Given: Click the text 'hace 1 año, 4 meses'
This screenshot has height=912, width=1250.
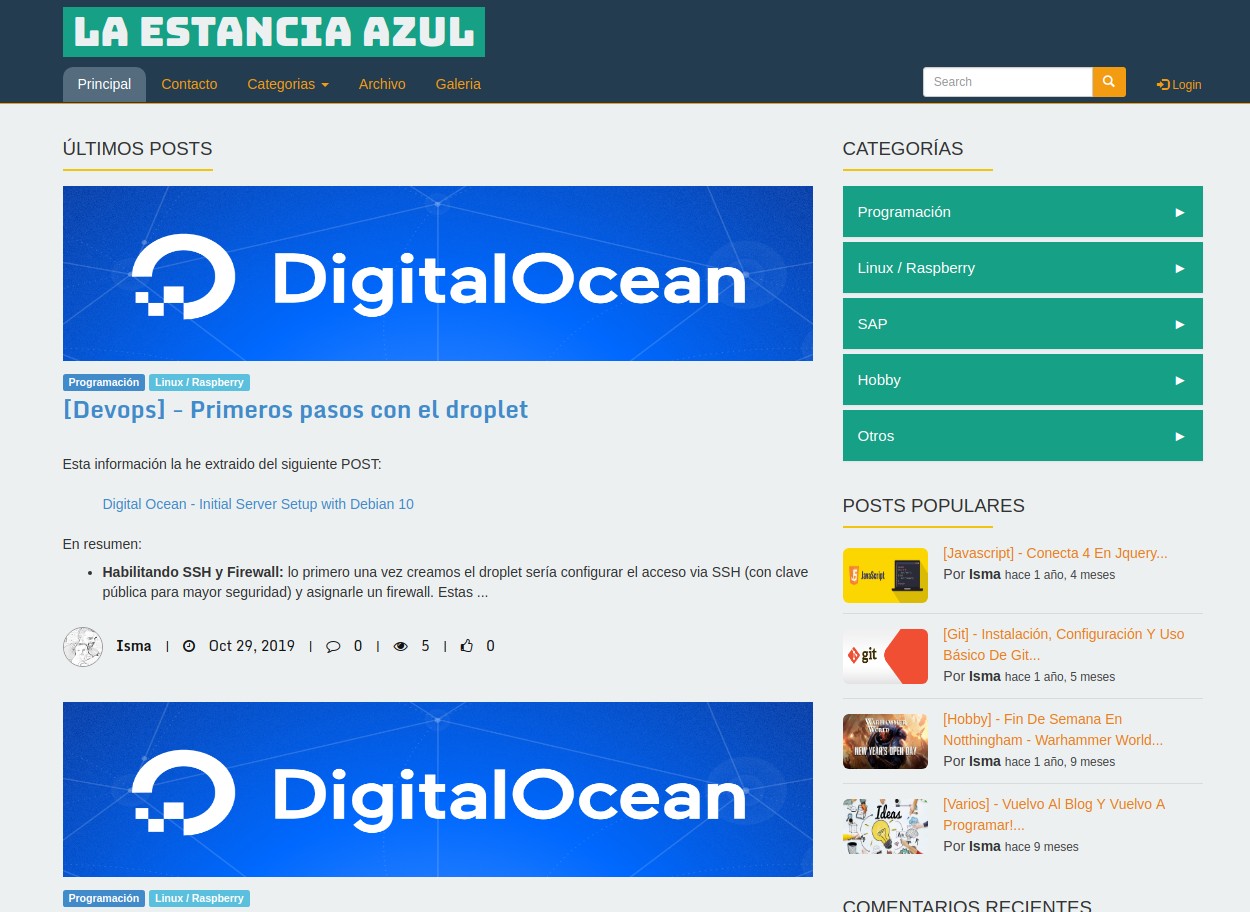Looking at the screenshot, I should (1060, 575).
